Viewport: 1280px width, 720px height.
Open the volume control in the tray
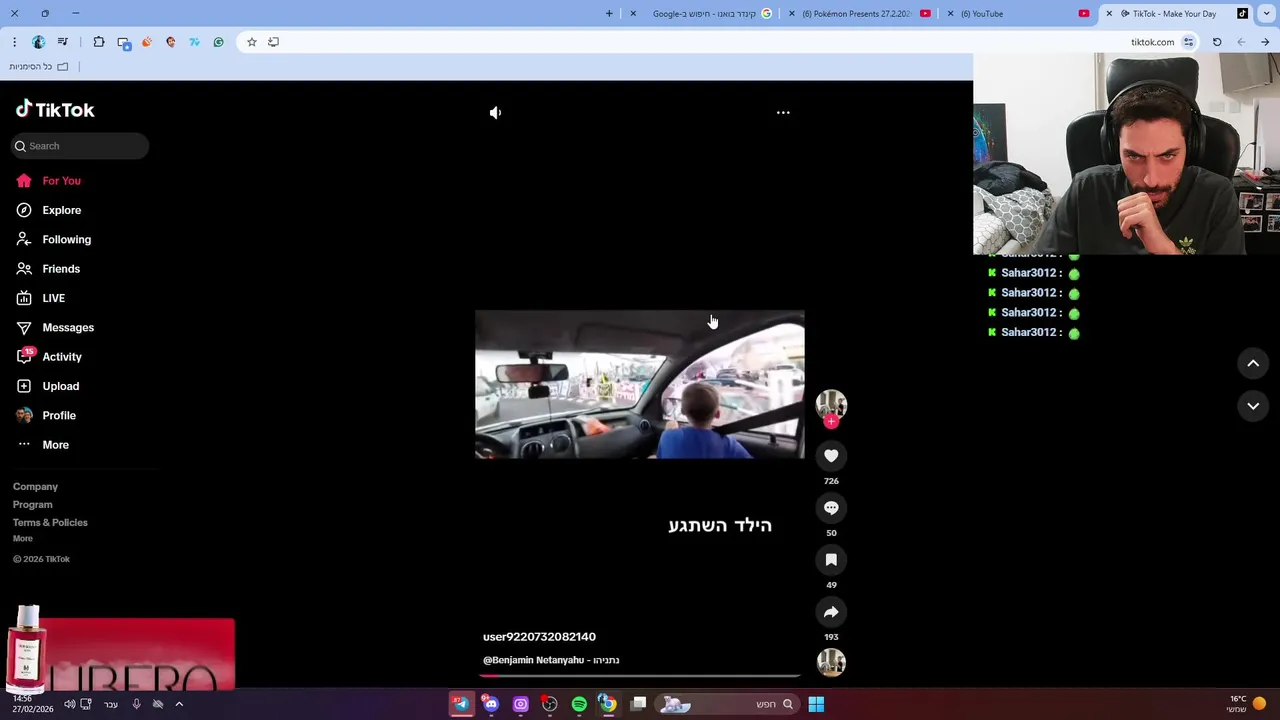[x=70, y=705]
